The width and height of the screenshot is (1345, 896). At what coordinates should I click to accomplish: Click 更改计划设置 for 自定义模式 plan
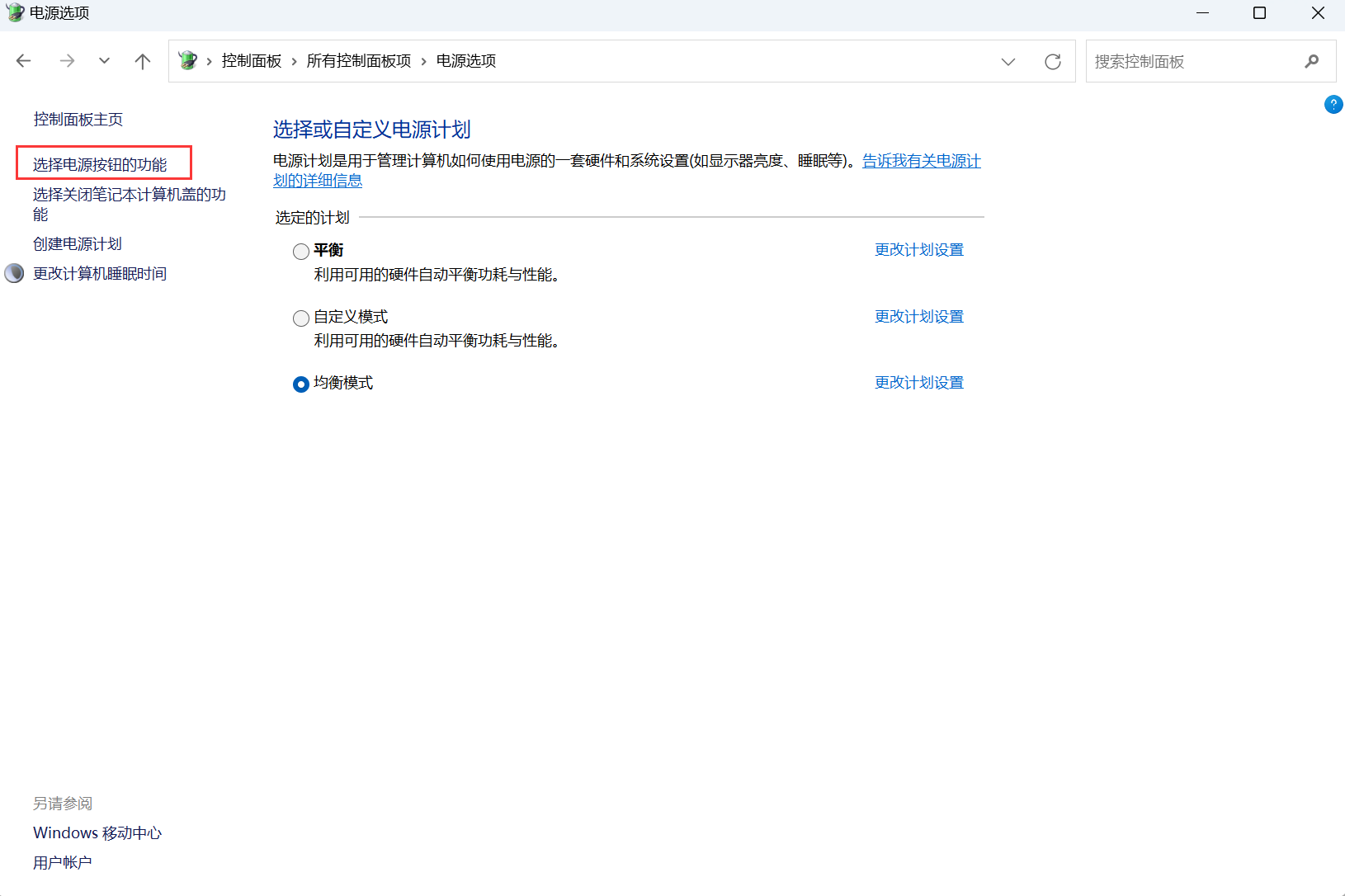(919, 317)
